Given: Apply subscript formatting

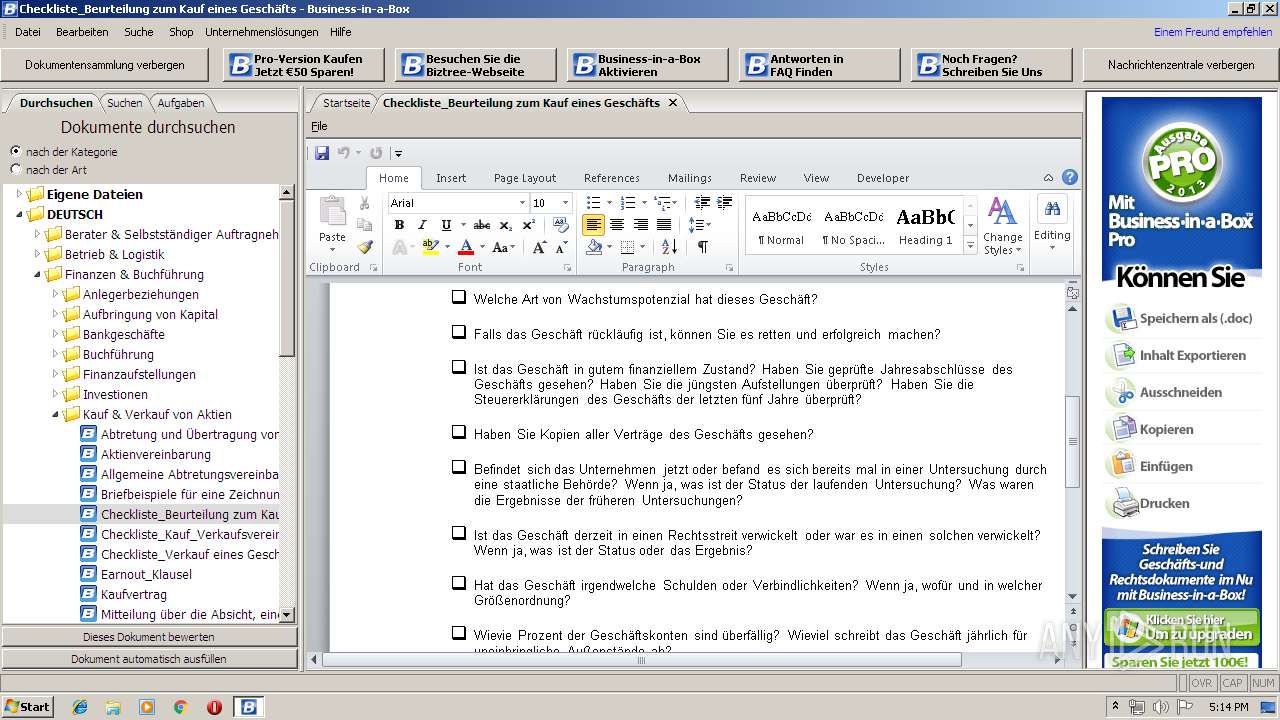Looking at the screenshot, I should coord(505,225).
